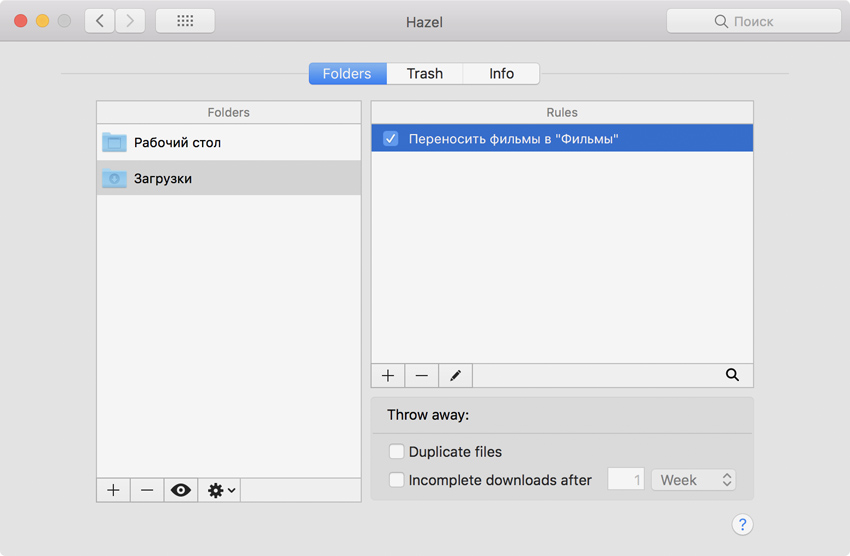Select the Рабочий стол folder
Screen dimensions: 850x556
point(177,143)
